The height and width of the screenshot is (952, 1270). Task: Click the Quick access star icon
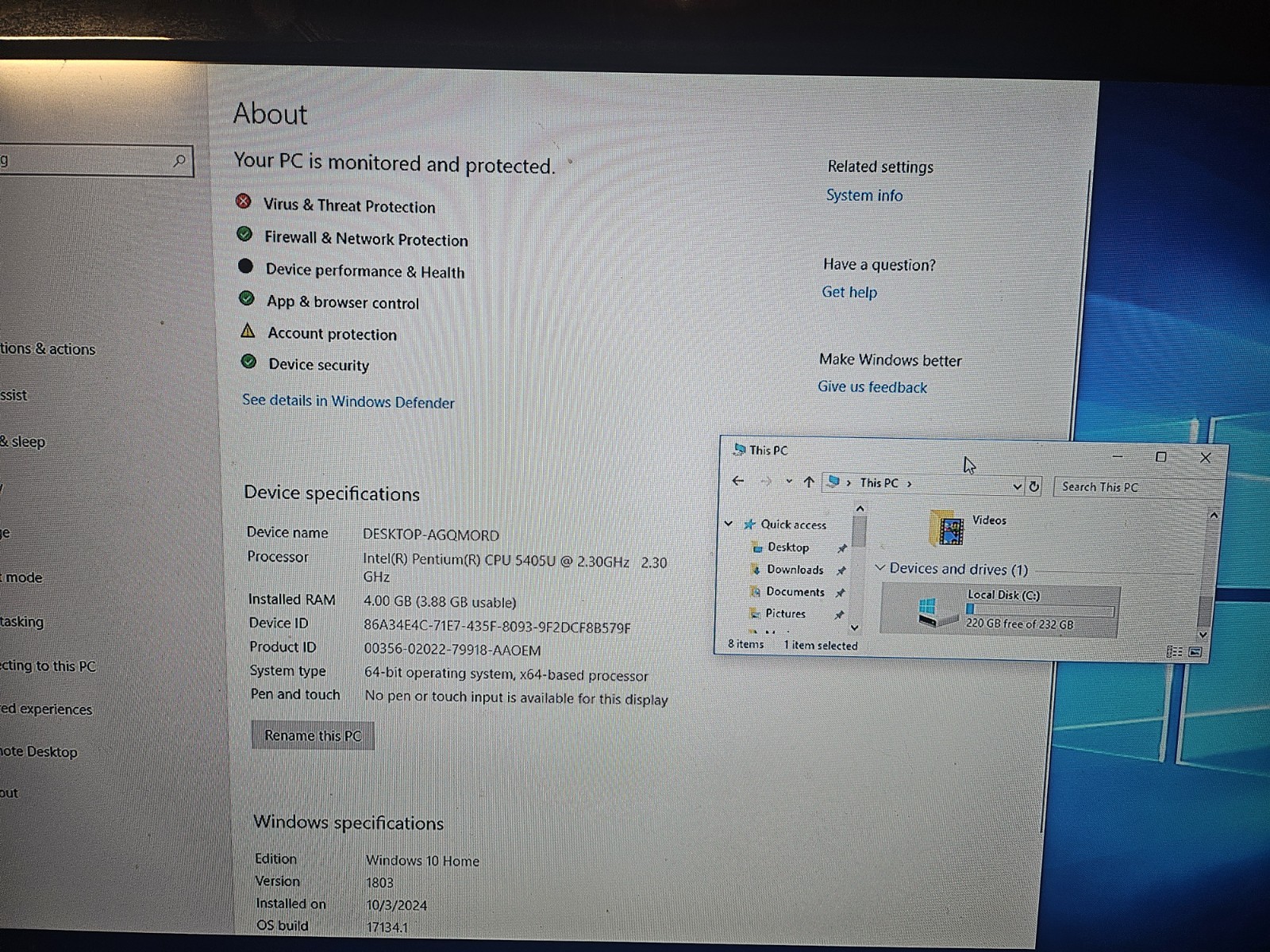point(749,524)
